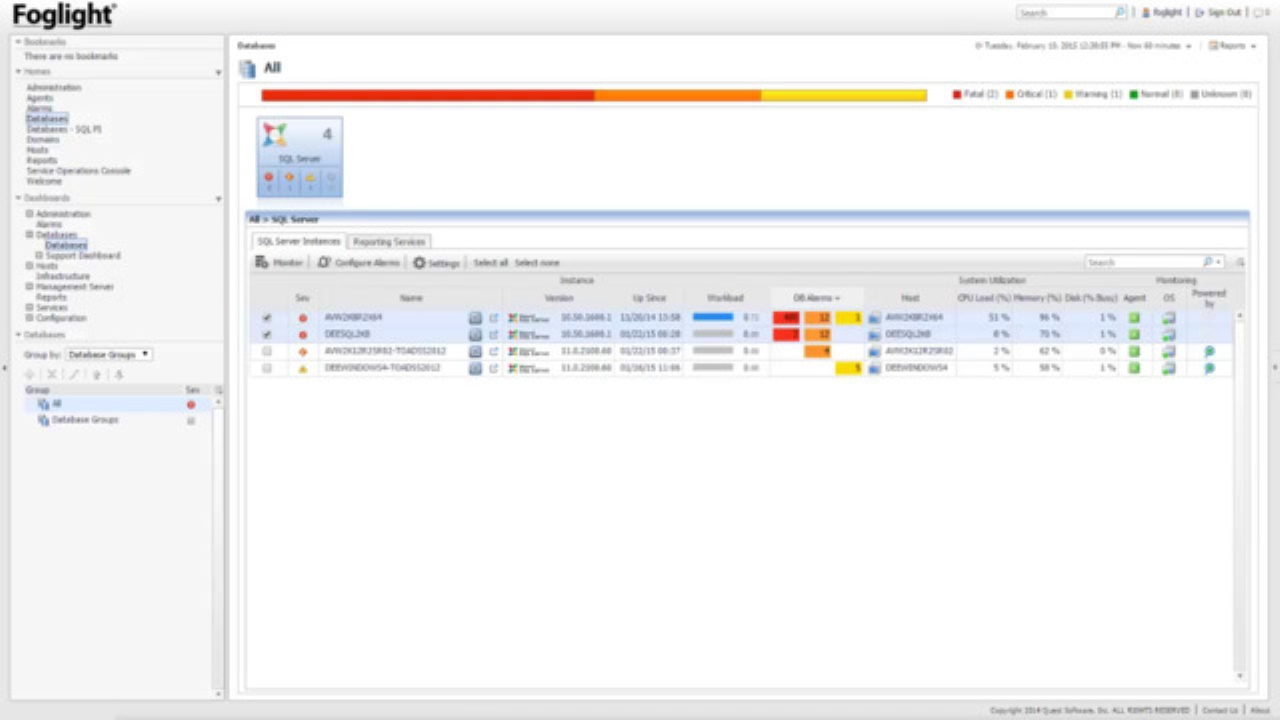Click the orange critical alarm count for DEESQL2K8
This screenshot has height=720, width=1280.
(818, 334)
